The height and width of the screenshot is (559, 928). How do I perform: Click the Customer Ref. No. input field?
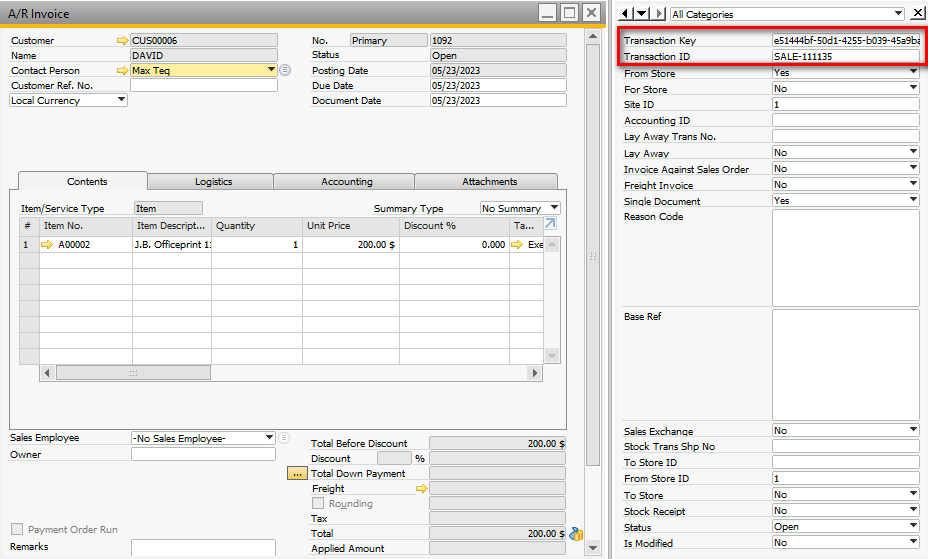coord(203,86)
